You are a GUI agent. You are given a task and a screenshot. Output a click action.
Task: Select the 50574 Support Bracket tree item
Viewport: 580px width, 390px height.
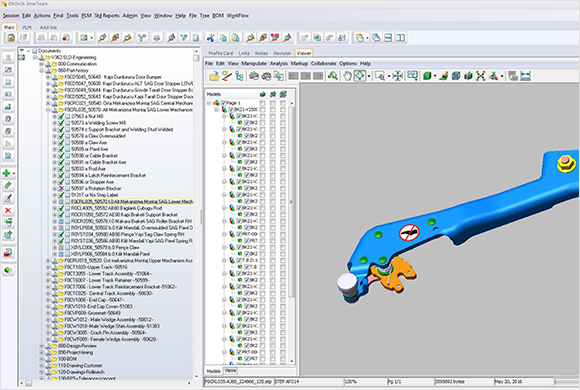122,130
